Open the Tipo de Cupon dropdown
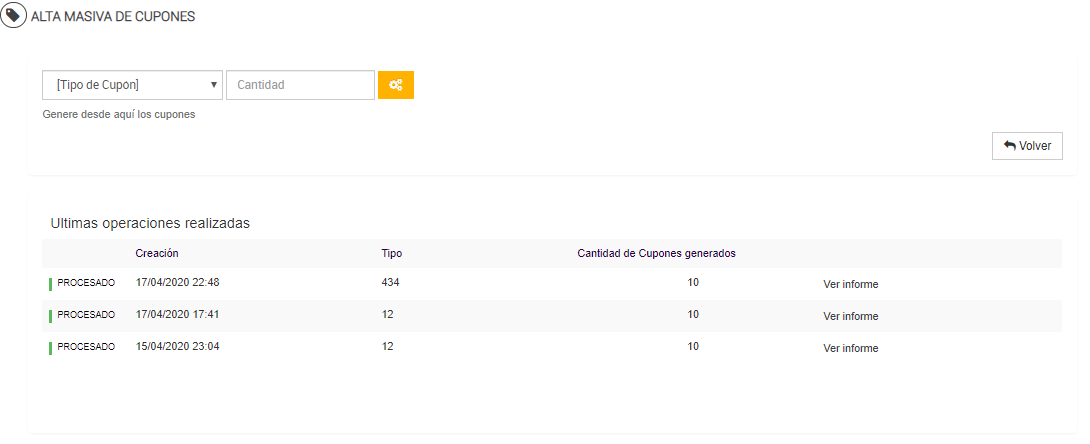The width and height of the screenshot is (1090, 444). pos(132,85)
